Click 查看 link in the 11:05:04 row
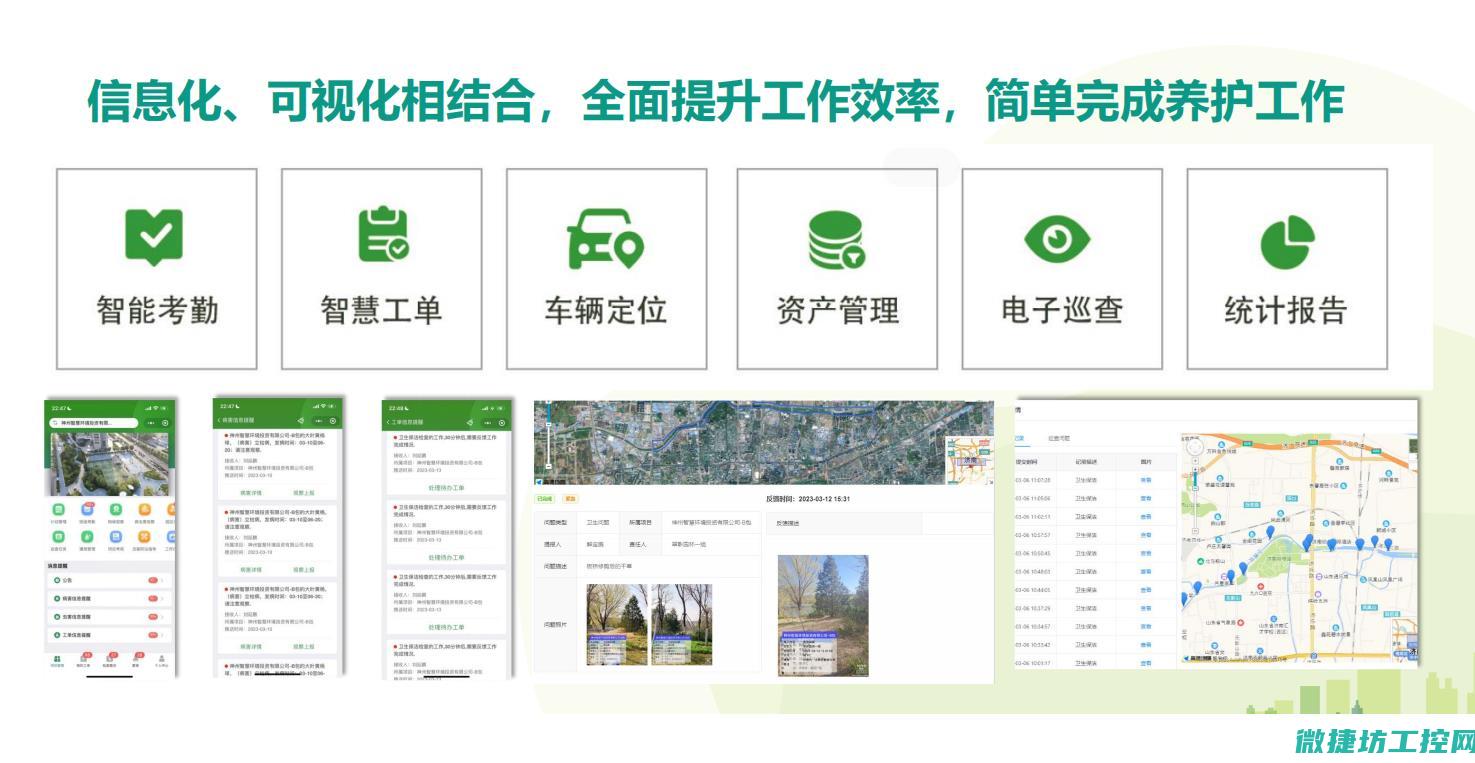1475x763 pixels. [x=1146, y=498]
